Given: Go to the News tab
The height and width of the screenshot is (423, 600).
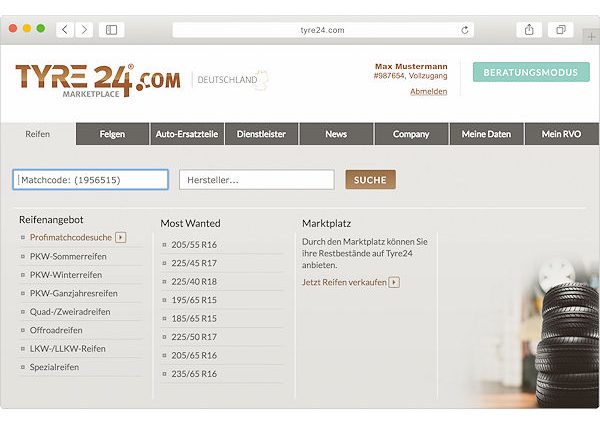Looking at the screenshot, I should (x=336, y=134).
